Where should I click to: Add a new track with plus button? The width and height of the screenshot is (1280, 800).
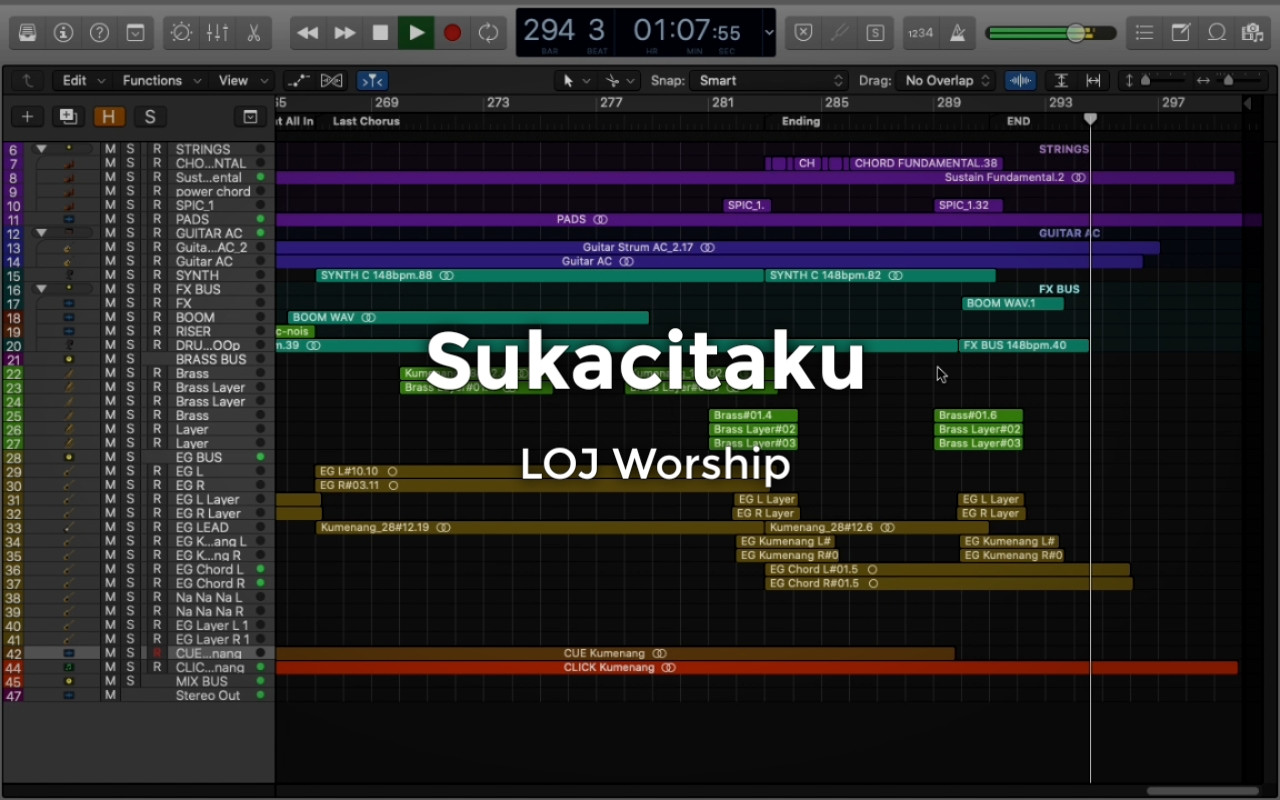27,117
